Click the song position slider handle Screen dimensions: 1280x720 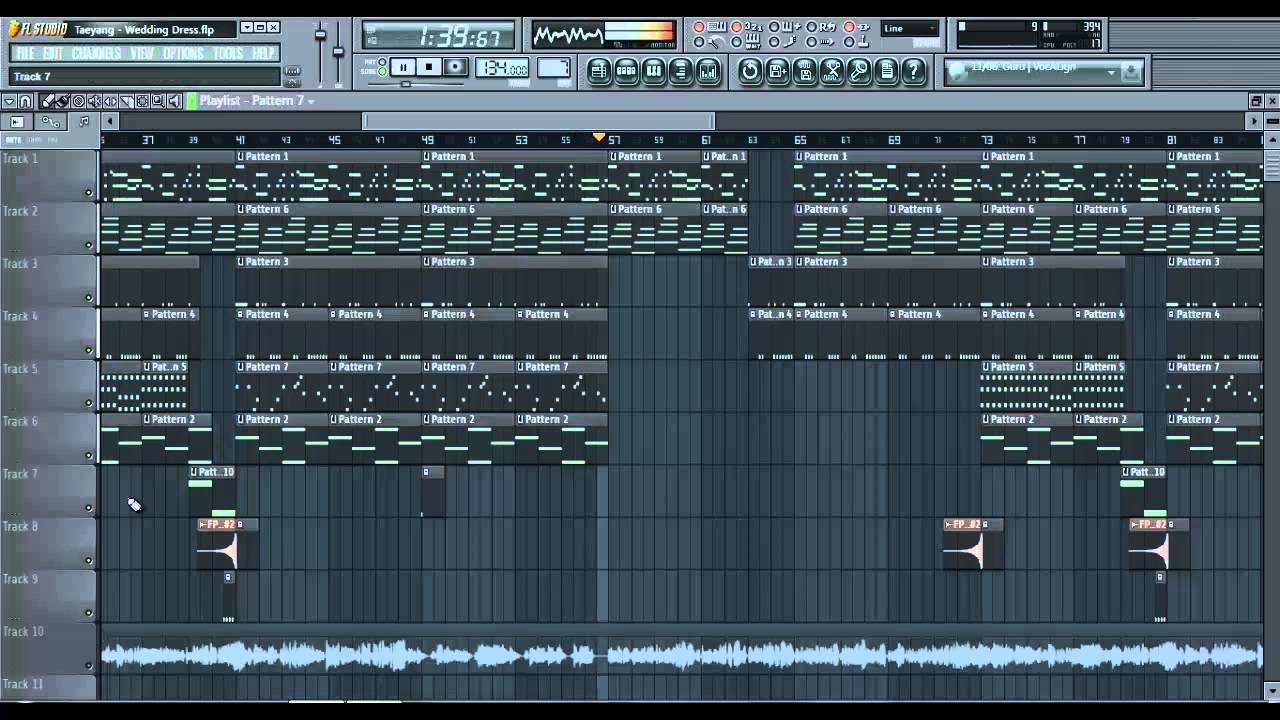click(x=406, y=84)
